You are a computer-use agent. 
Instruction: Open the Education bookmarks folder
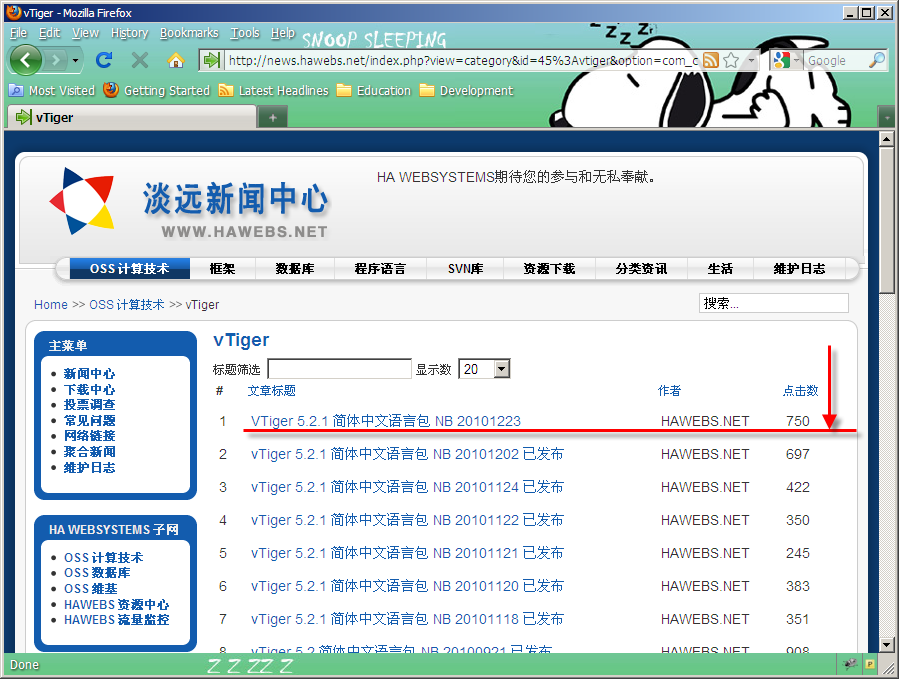[x=374, y=91]
